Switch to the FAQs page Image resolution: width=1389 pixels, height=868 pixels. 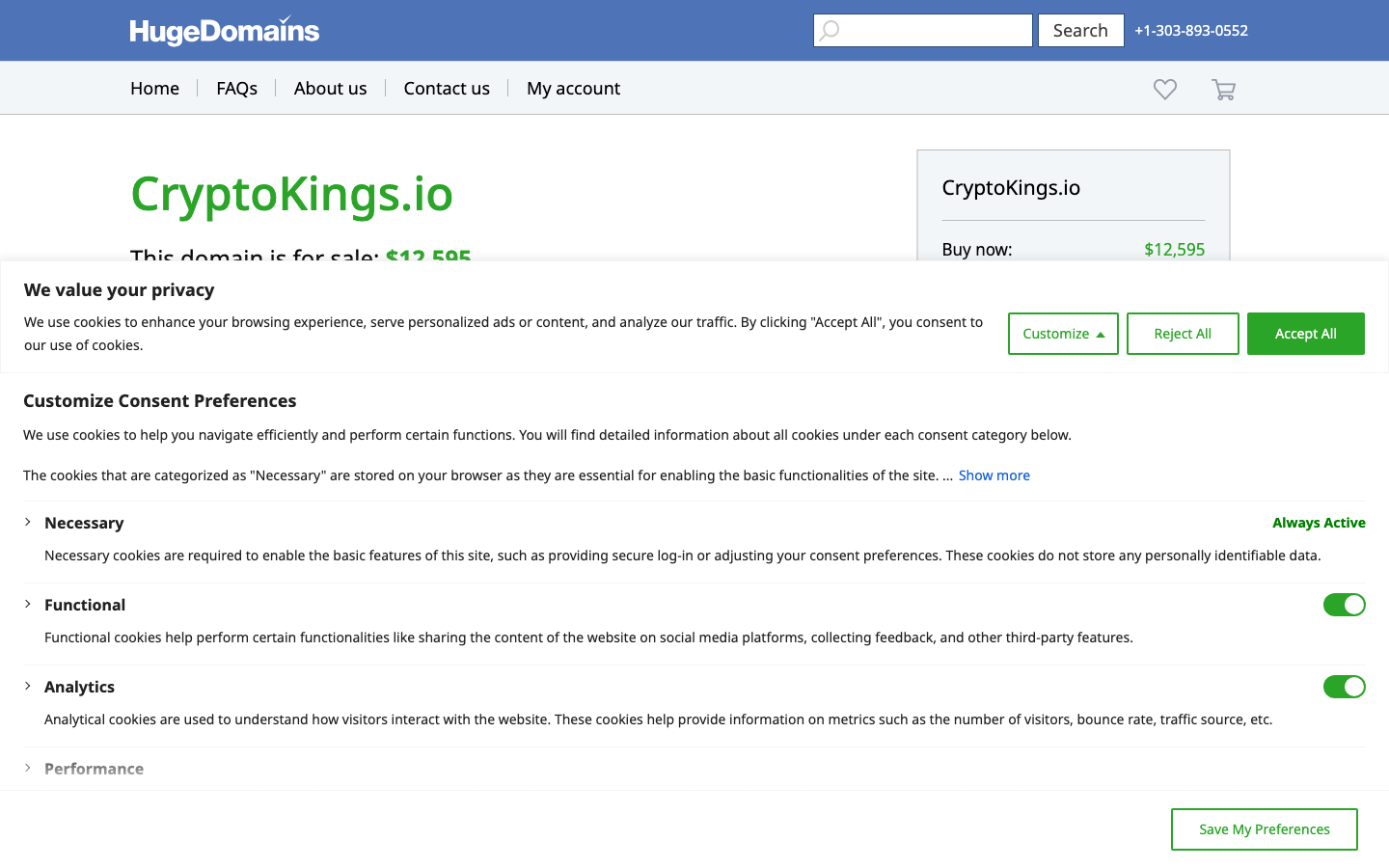(x=236, y=88)
